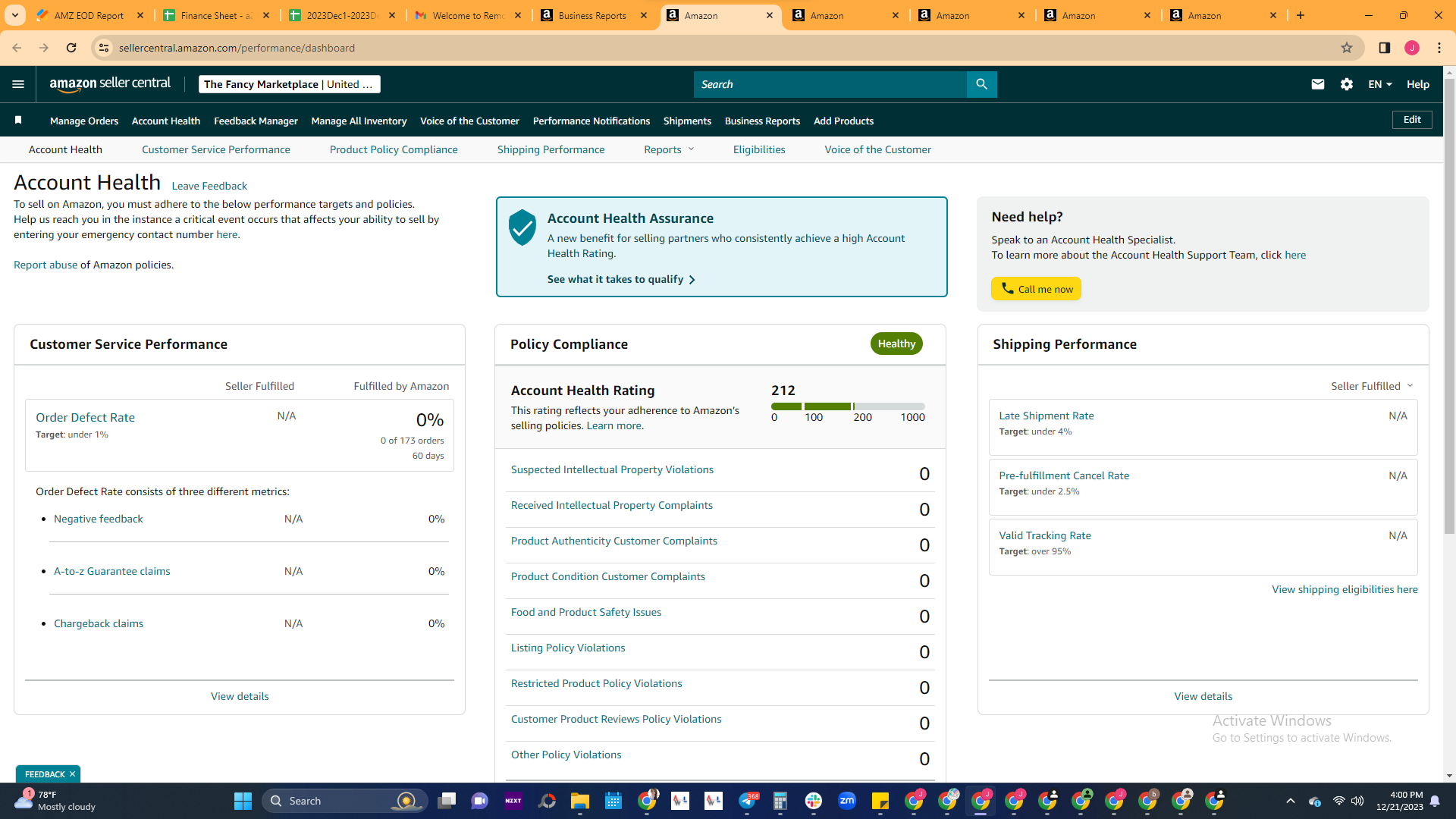The image size is (1456, 819).
Task: Open a new browser tab with the plus icon
Action: pyautogui.click(x=1301, y=15)
